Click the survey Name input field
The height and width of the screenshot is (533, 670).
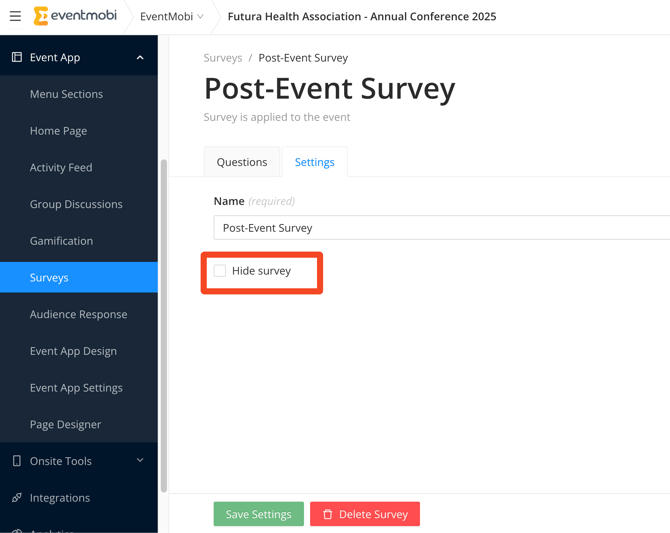[440, 228]
